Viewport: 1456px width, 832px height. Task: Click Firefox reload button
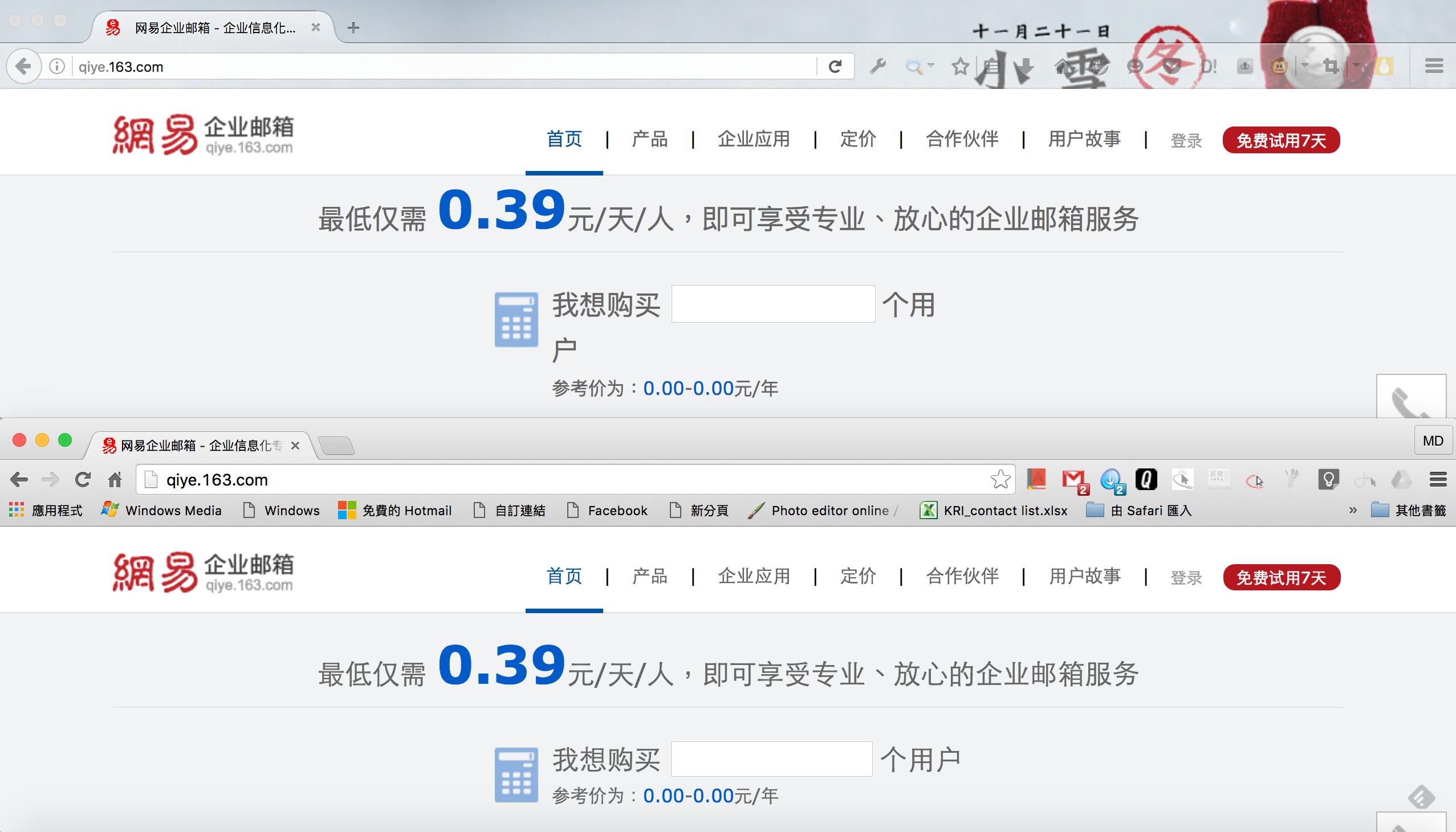[x=835, y=67]
